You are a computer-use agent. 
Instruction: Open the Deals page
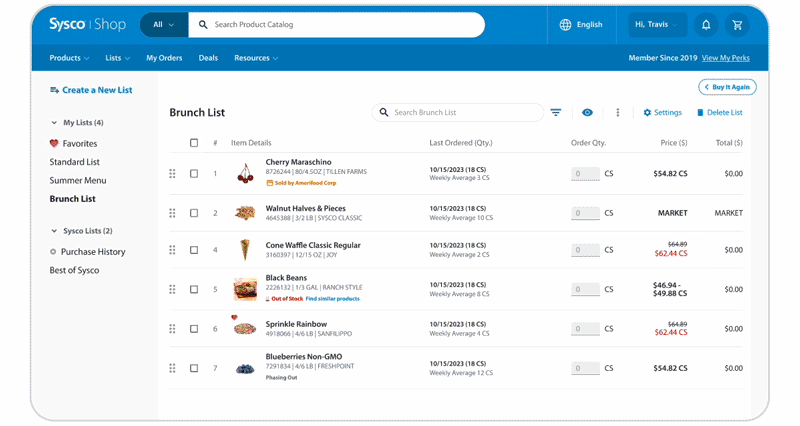tap(208, 58)
